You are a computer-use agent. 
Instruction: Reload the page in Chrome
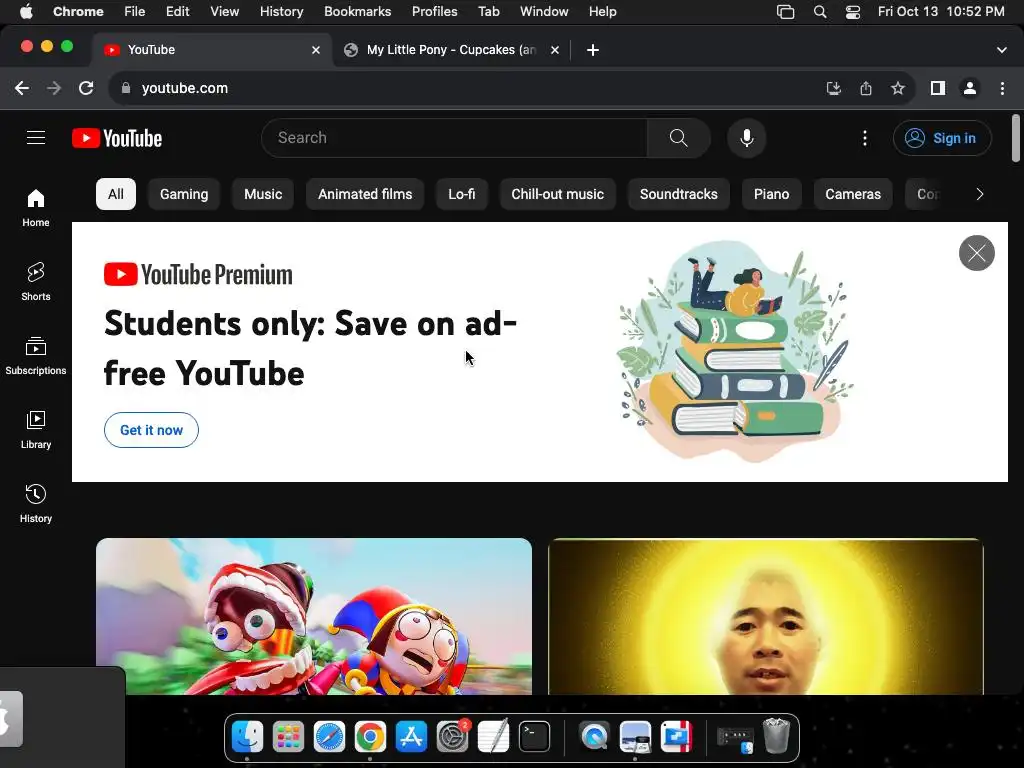[86, 88]
